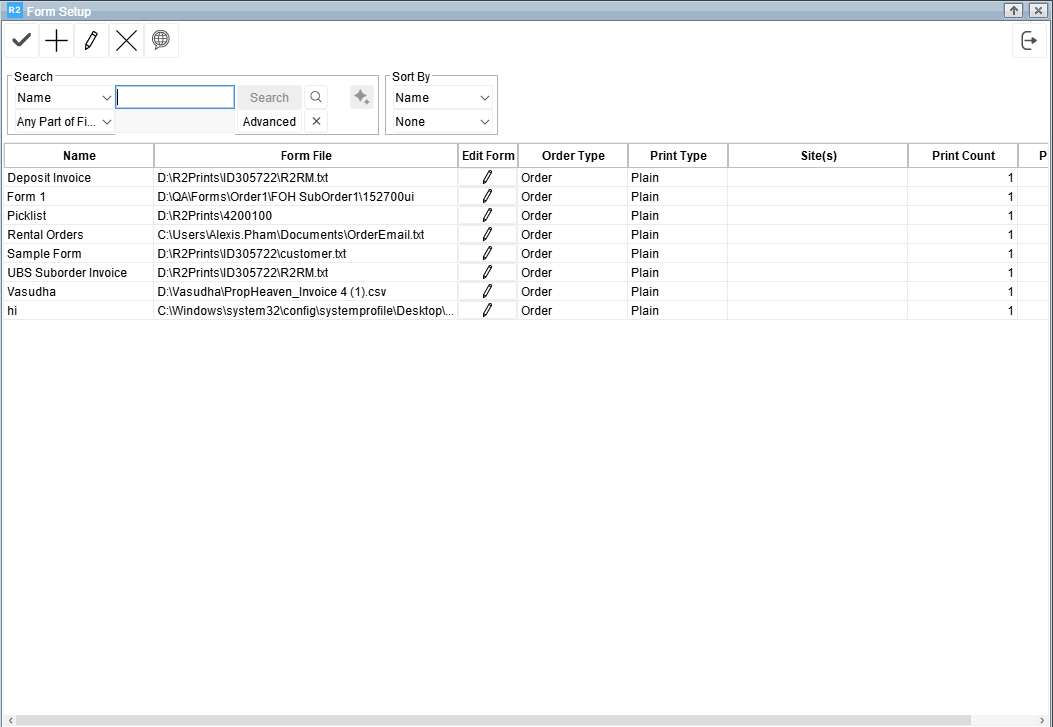Click the magnifying glass search icon
1053x727 pixels.
[316, 97]
